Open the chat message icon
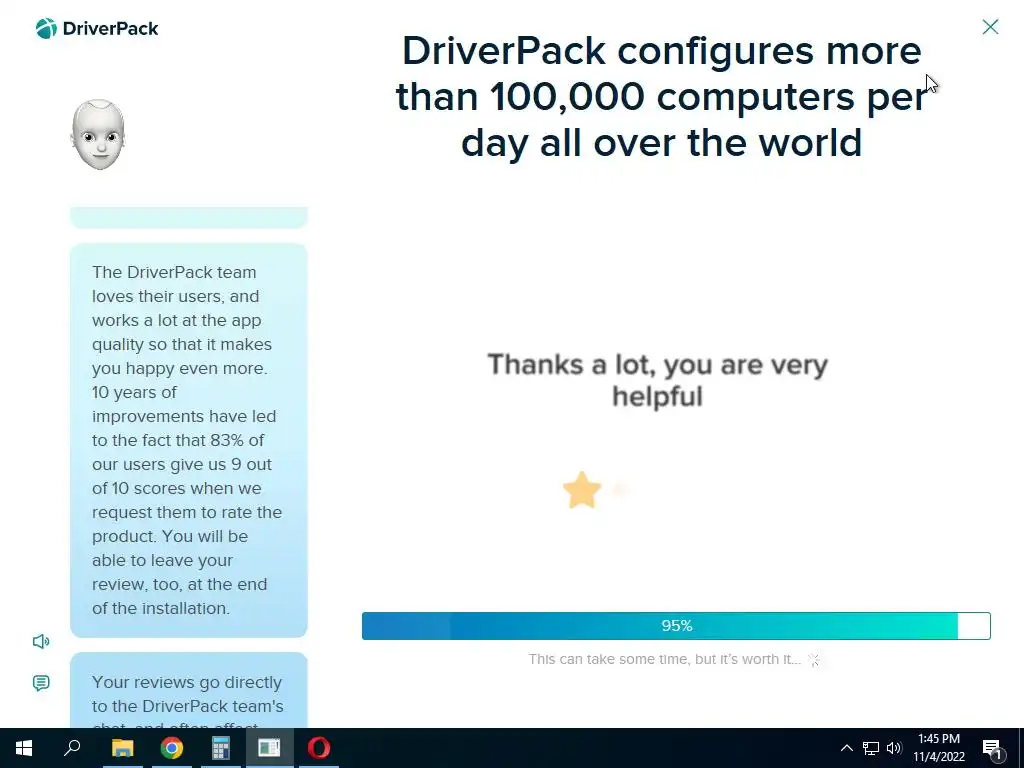The image size is (1024, 768). point(41,683)
